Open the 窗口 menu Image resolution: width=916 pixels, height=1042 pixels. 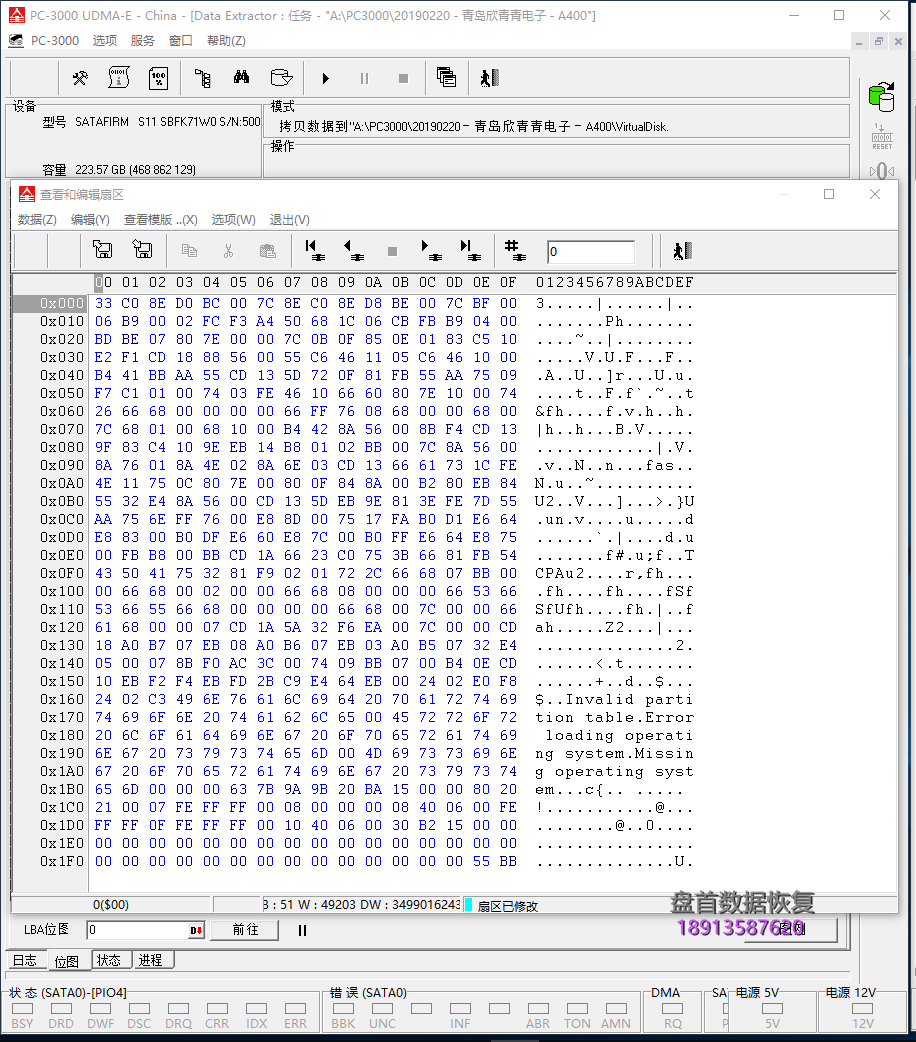[181, 41]
